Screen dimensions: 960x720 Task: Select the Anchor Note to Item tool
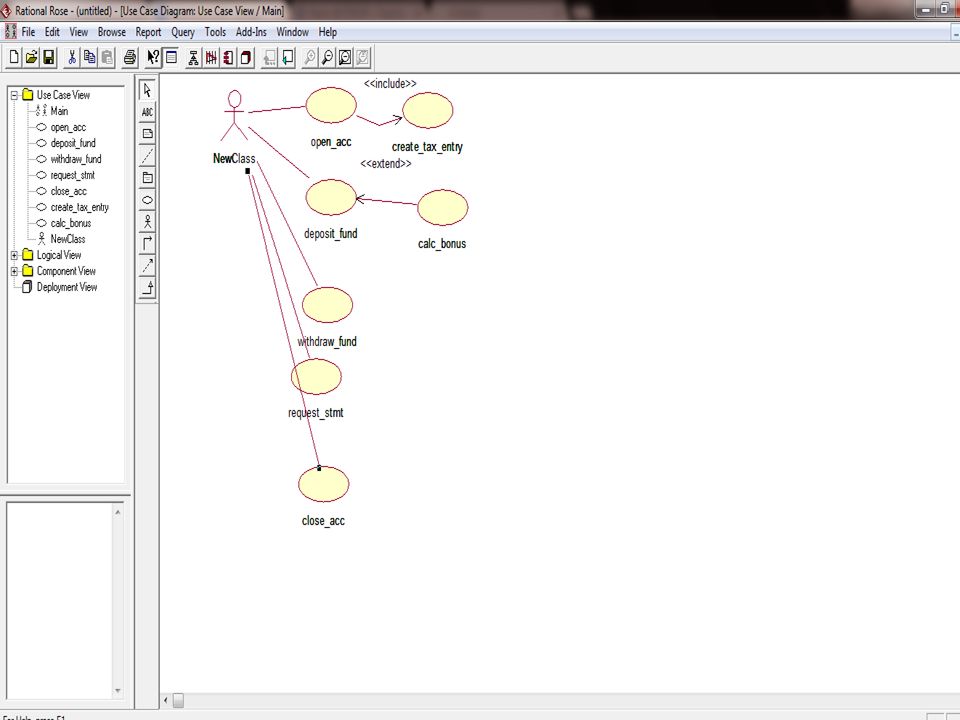click(147, 156)
